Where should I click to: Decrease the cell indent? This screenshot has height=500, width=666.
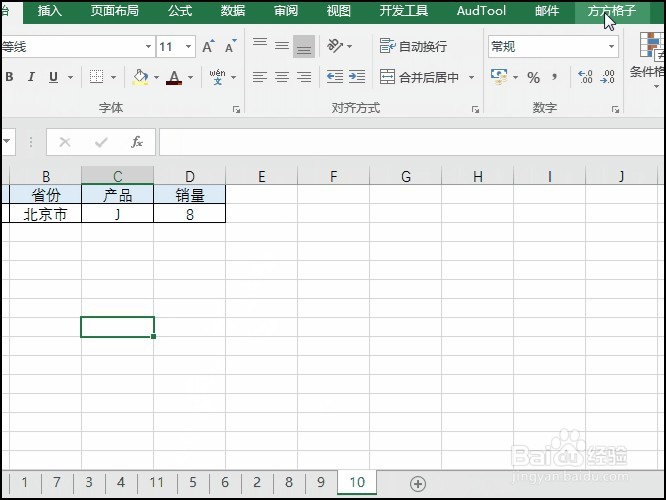335,77
